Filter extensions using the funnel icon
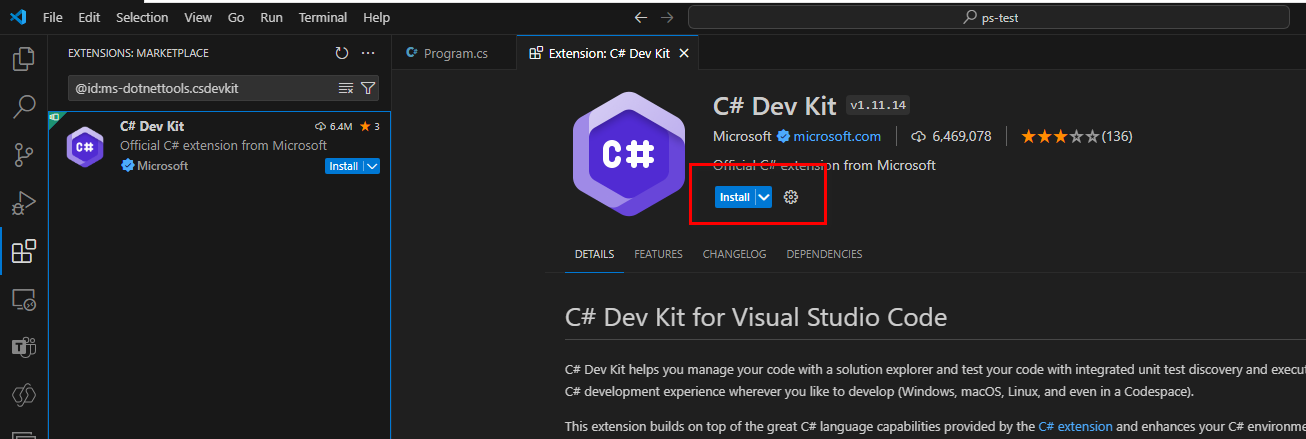This screenshot has width=1306, height=439. pos(367,88)
